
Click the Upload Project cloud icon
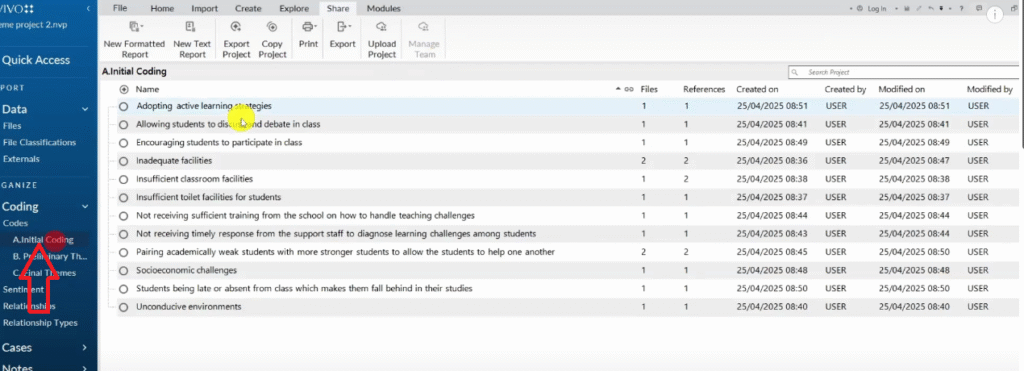(382, 27)
